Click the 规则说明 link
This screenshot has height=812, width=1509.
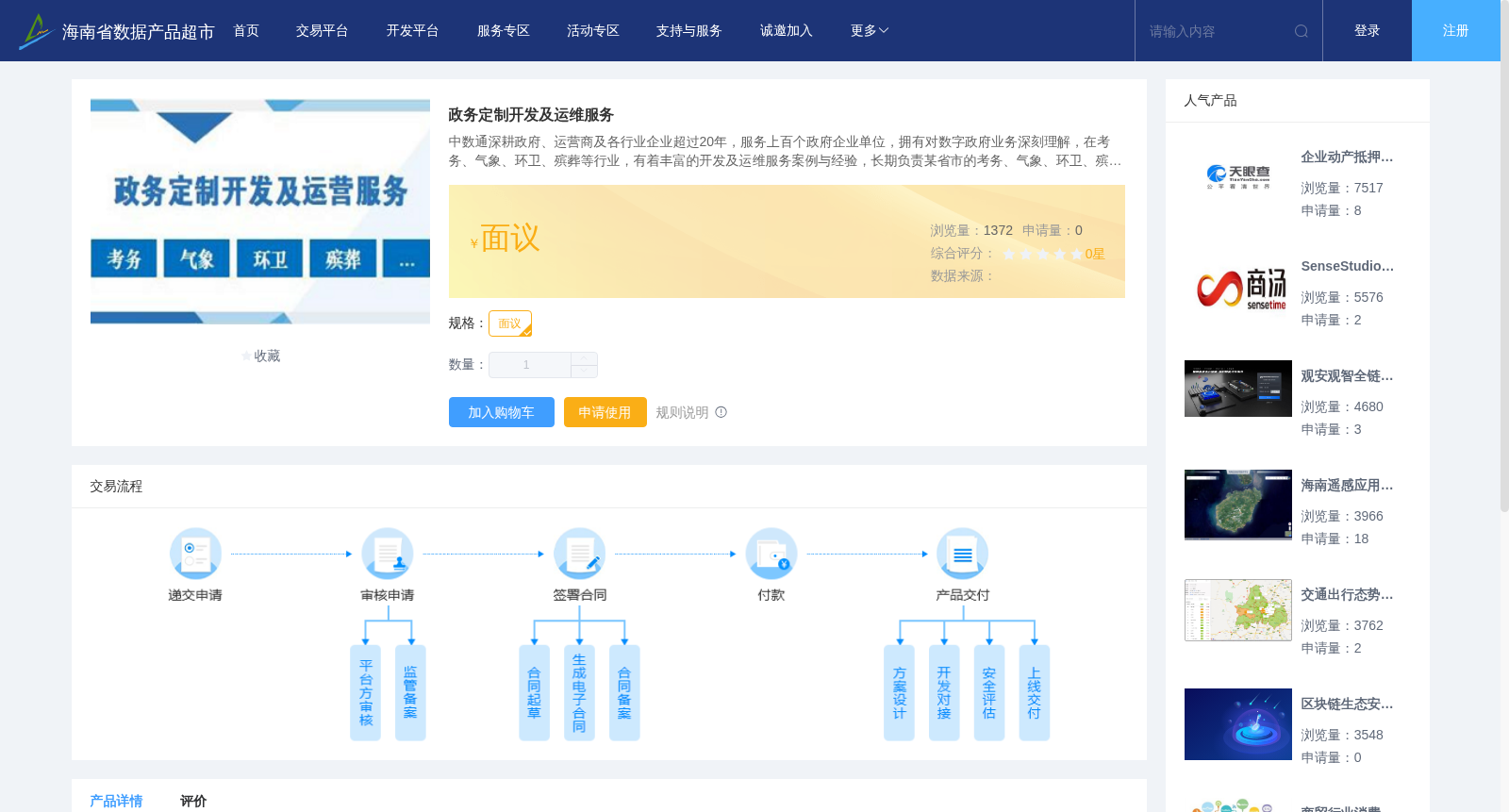(682, 412)
